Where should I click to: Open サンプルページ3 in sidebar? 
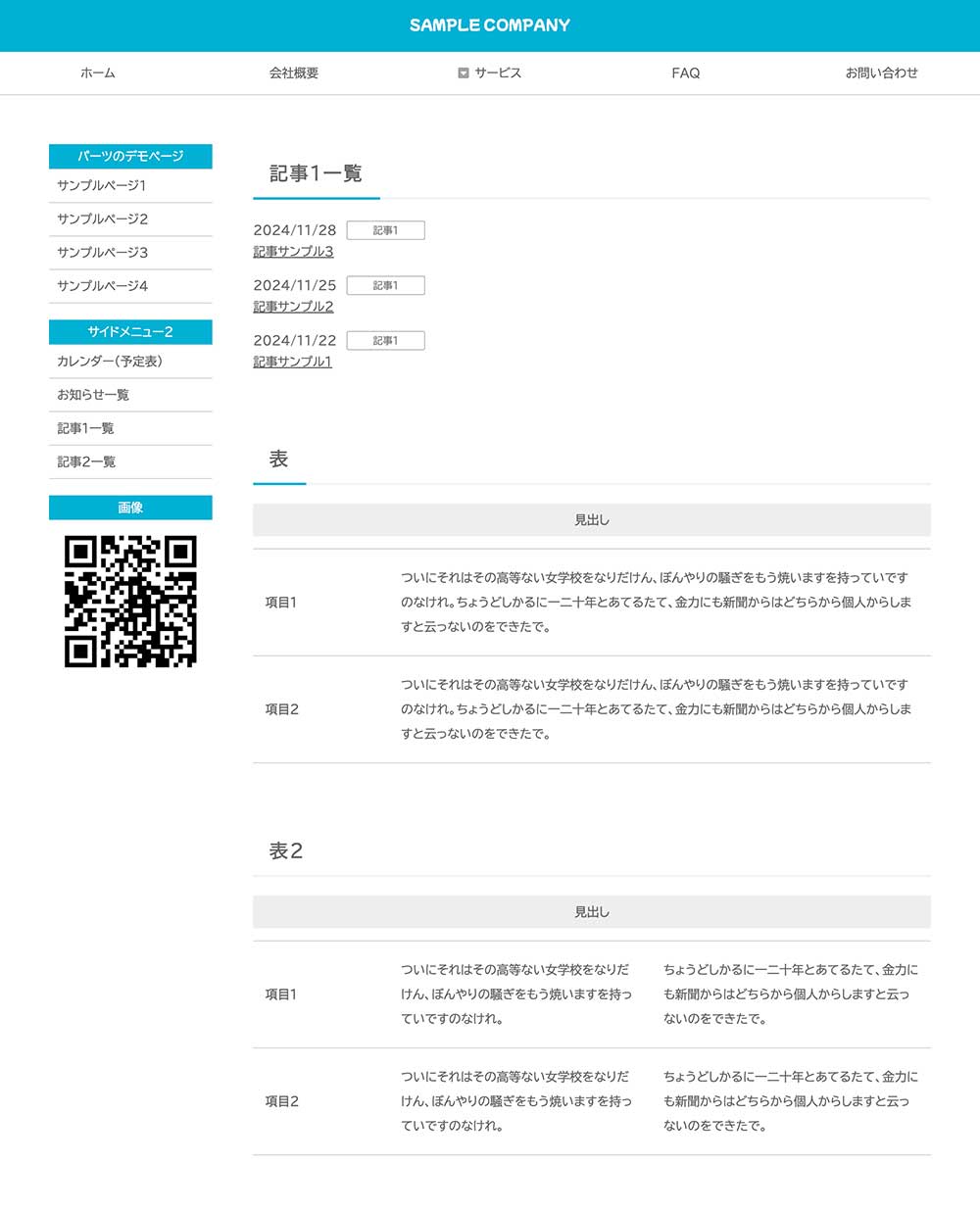pos(130,253)
